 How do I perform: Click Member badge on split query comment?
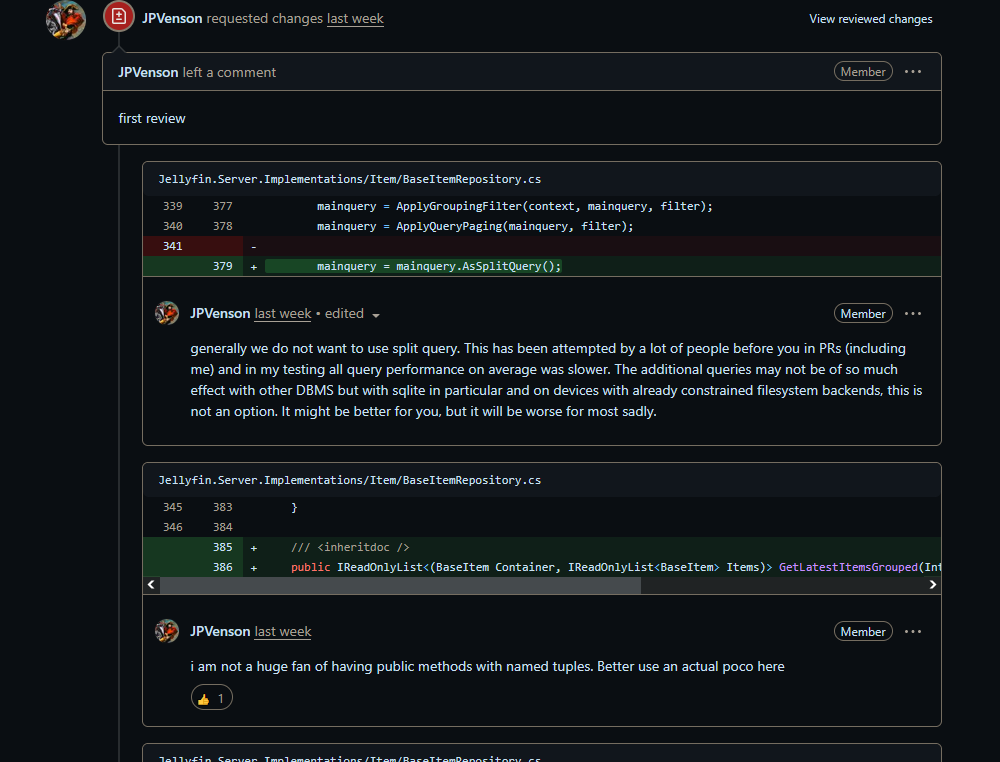863,313
